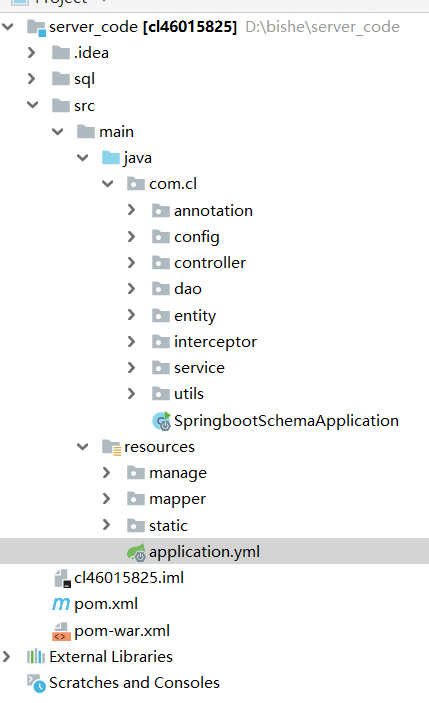The height and width of the screenshot is (703, 429).
Task: Select the static folder
Action: point(169,525)
